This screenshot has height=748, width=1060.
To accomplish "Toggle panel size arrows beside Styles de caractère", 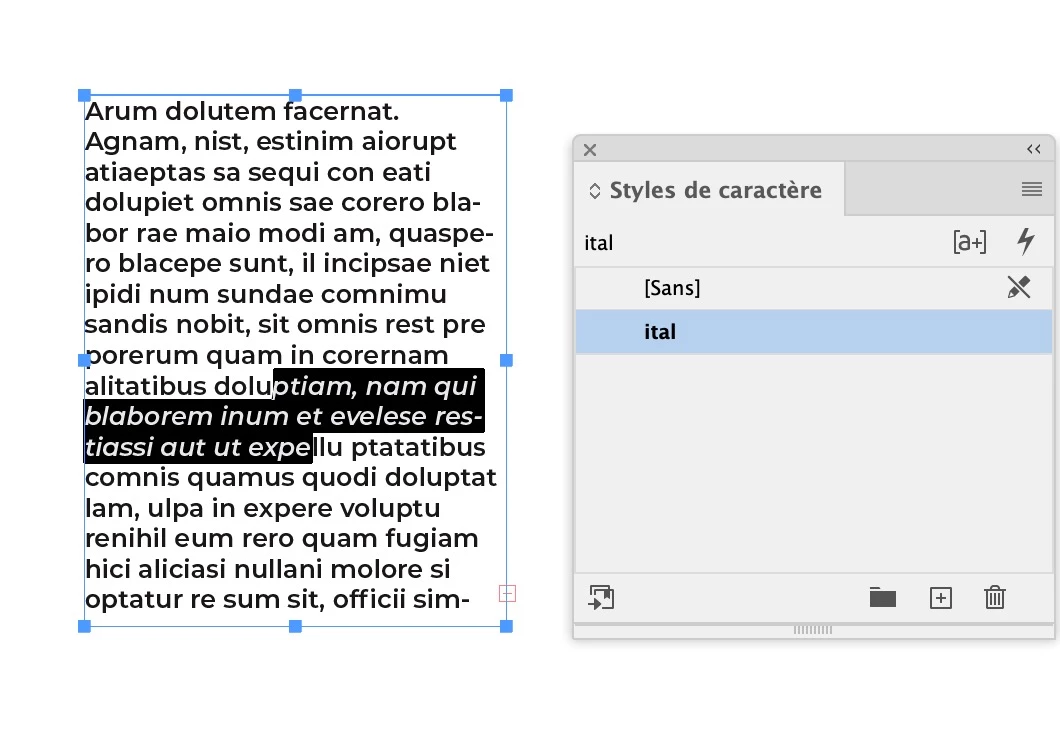I will (594, 191).
